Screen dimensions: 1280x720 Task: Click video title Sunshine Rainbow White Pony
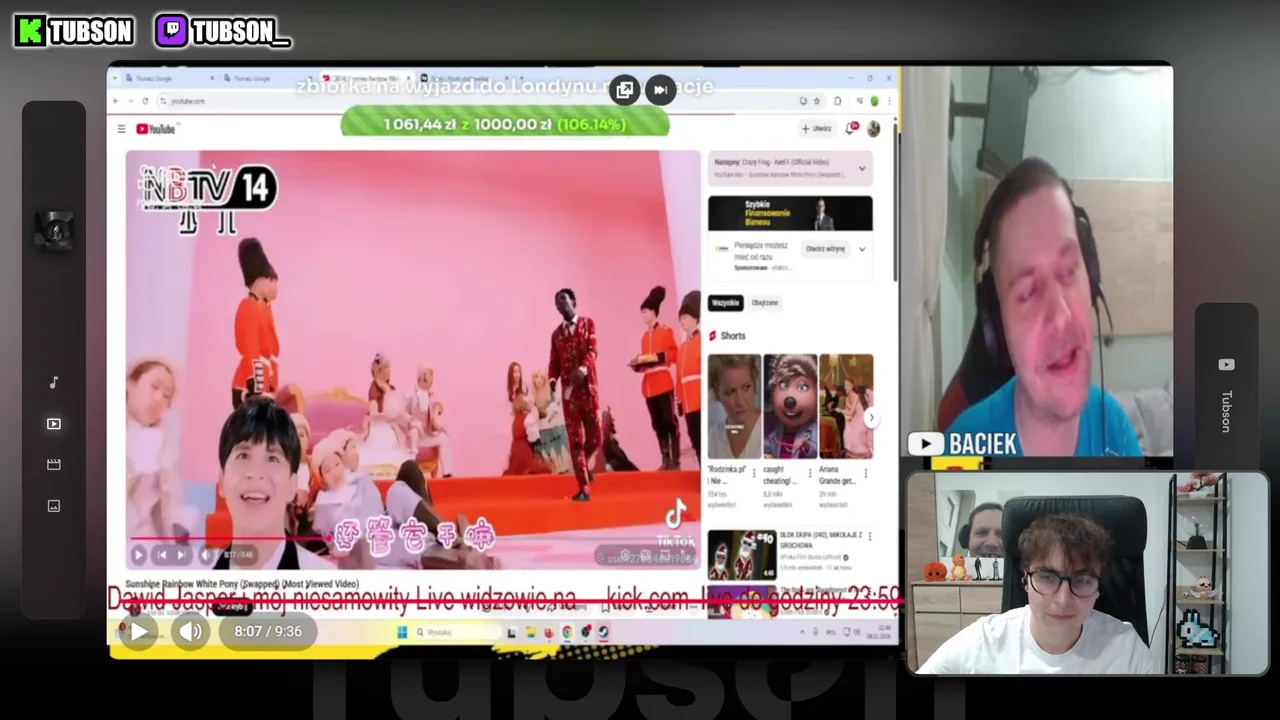[242, 584]
